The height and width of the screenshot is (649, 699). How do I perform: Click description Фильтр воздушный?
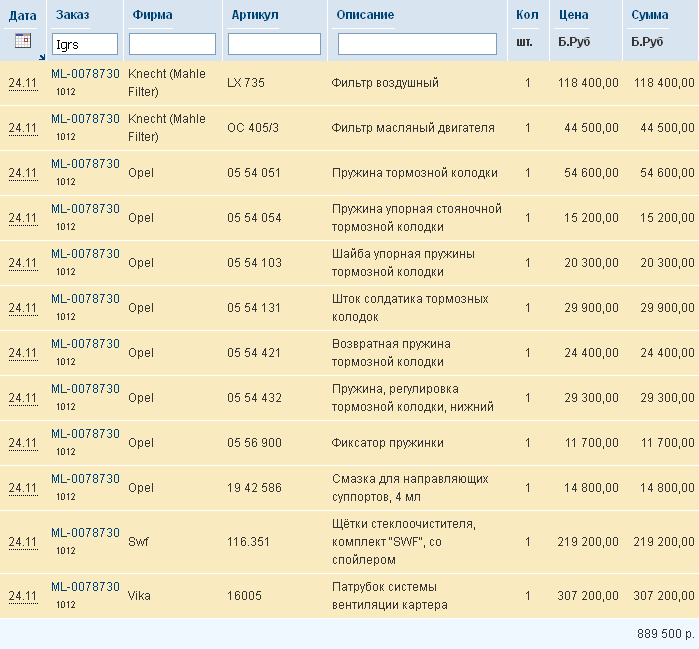click(x=385, y=83)
